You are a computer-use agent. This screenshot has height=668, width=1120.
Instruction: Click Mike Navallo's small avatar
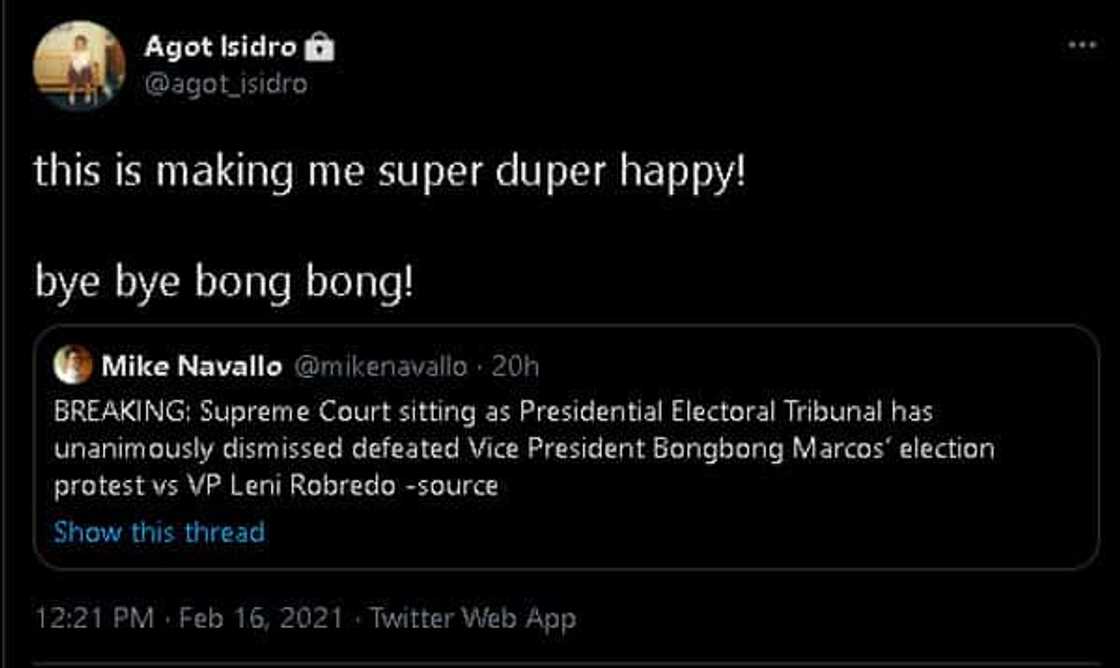[73, 365]
